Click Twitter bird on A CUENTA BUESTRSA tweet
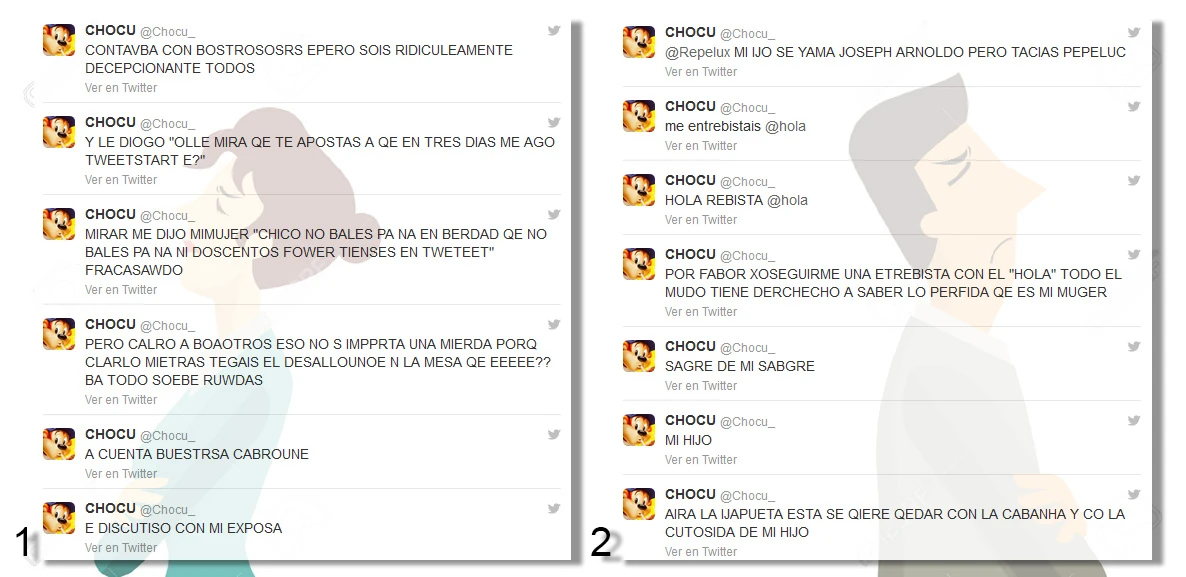Image resolution: width=1186 pixels, height=577 pixels. coord(554,434)
